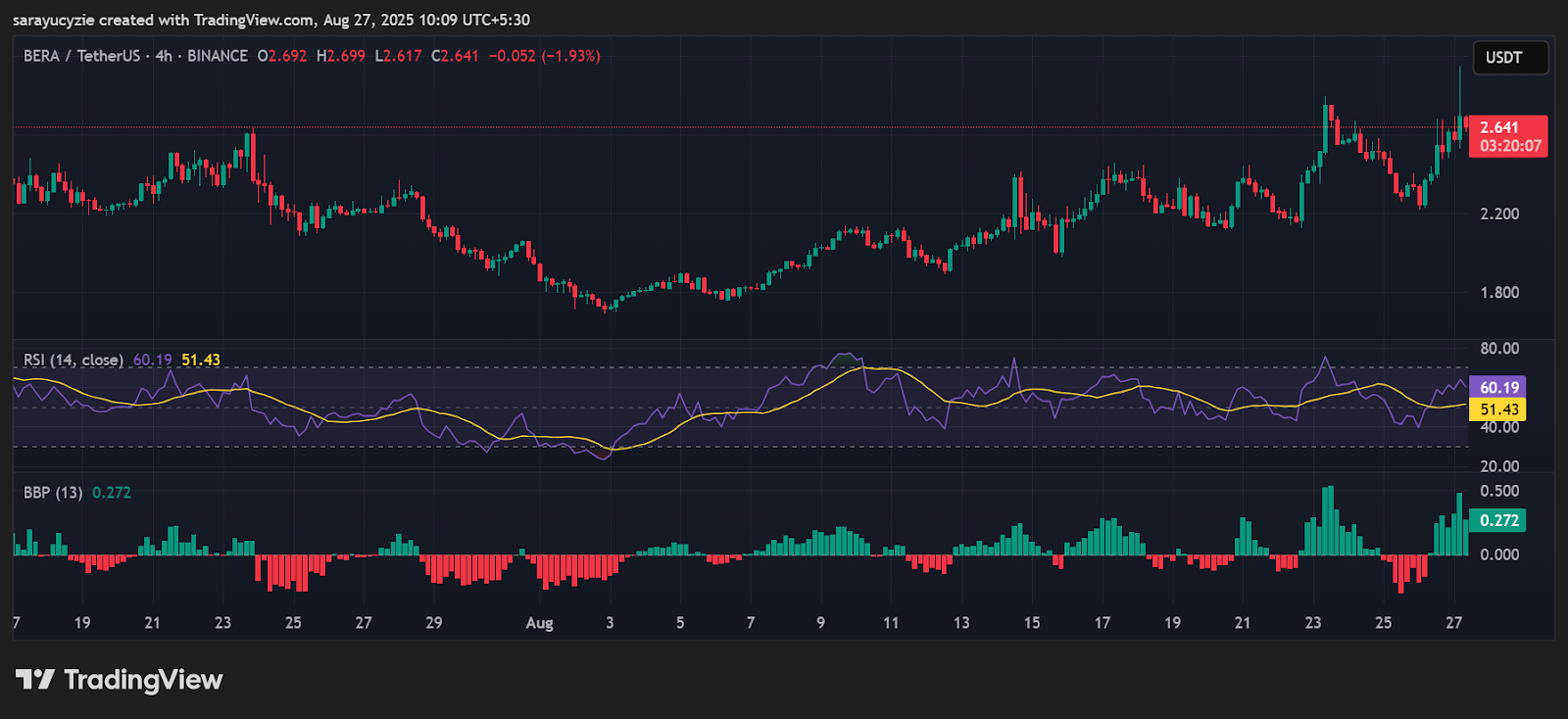The image size is (1568, 719).
Task: Click the RSI average 51.43 in legend
Action: tap(201, 359)
